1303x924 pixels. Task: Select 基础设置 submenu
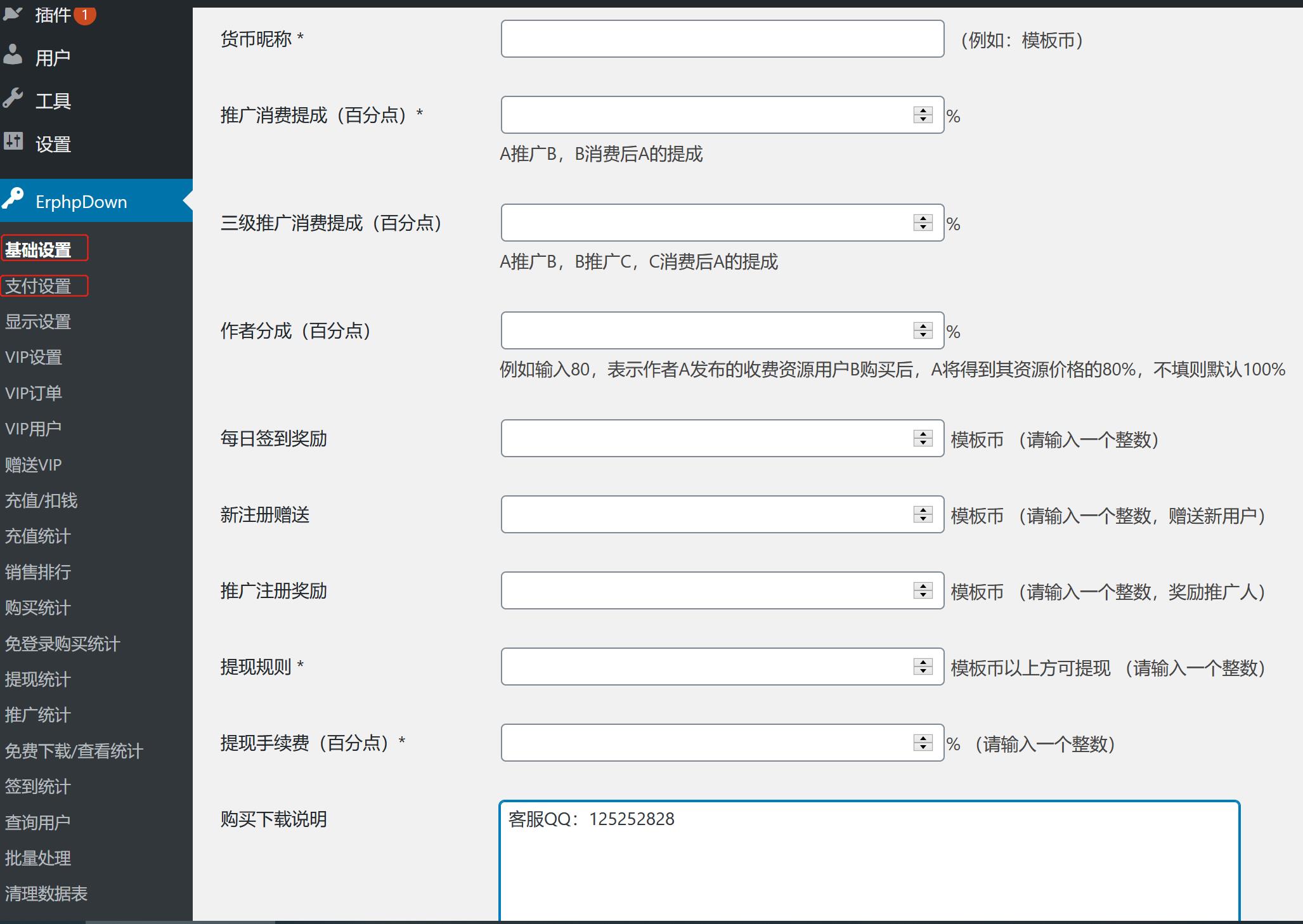pos(38,250)
